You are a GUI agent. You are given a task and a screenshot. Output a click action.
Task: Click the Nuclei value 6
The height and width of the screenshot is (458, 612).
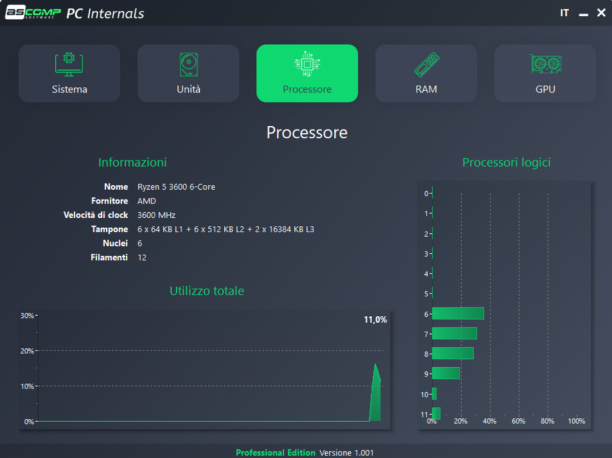140,243
